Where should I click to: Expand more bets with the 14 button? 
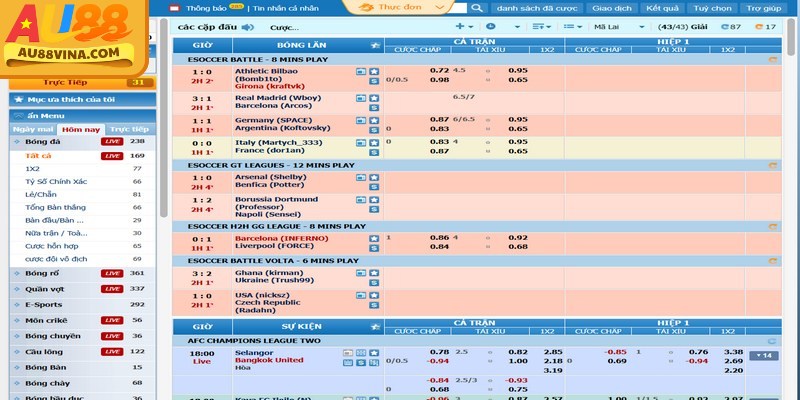[764, 356]
